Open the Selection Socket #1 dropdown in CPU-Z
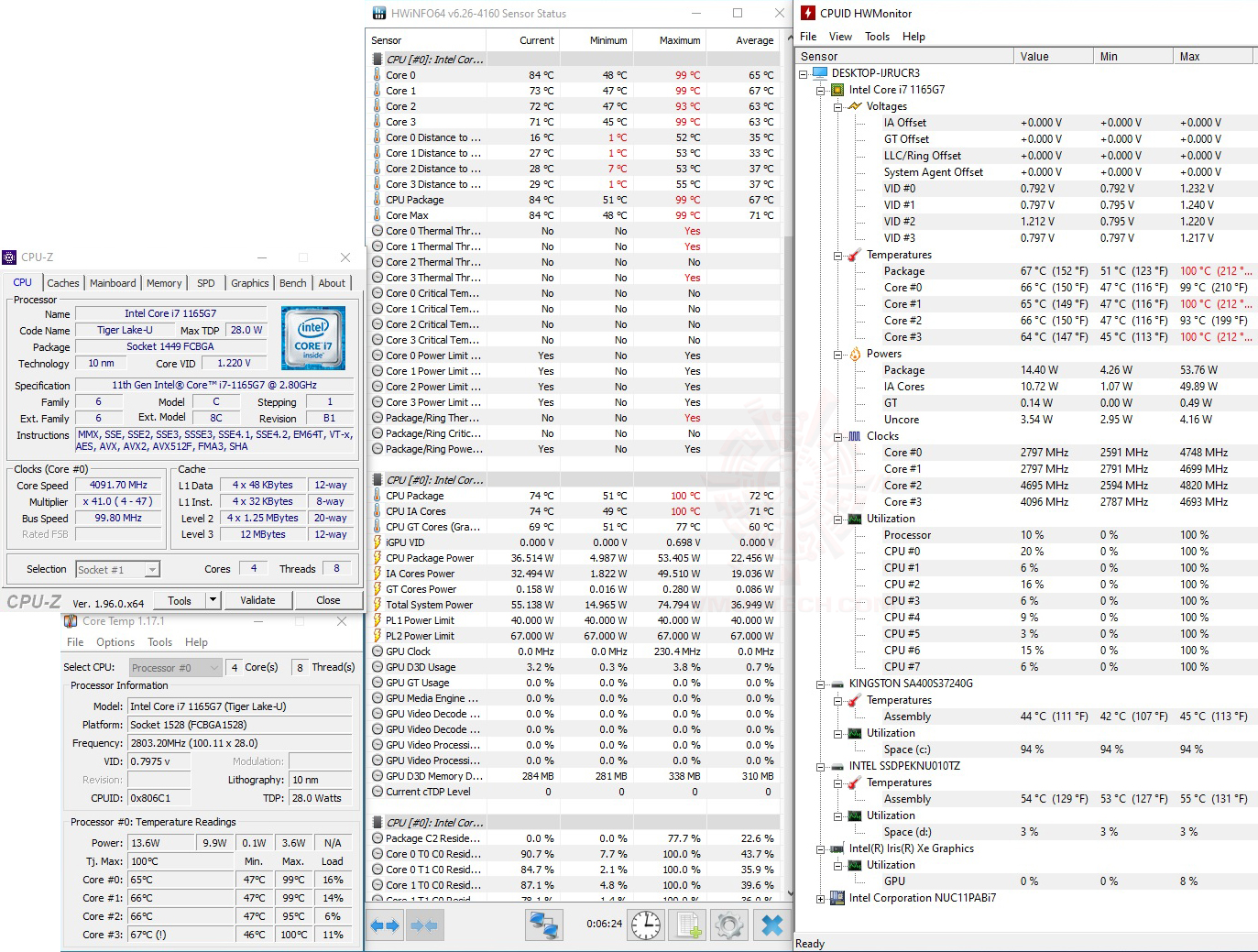Screen dimensions: 1258x952 (x=118, y=570)
